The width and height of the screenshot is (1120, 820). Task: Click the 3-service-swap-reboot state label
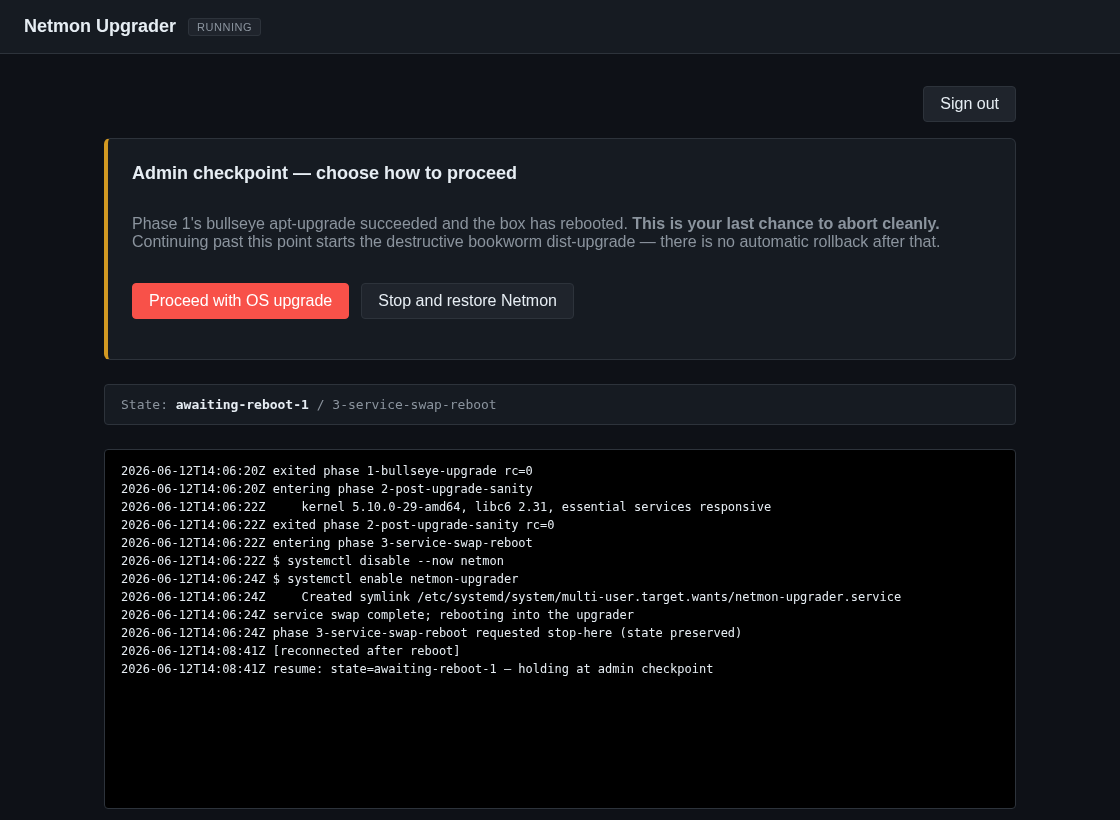(x=414, y=404)
